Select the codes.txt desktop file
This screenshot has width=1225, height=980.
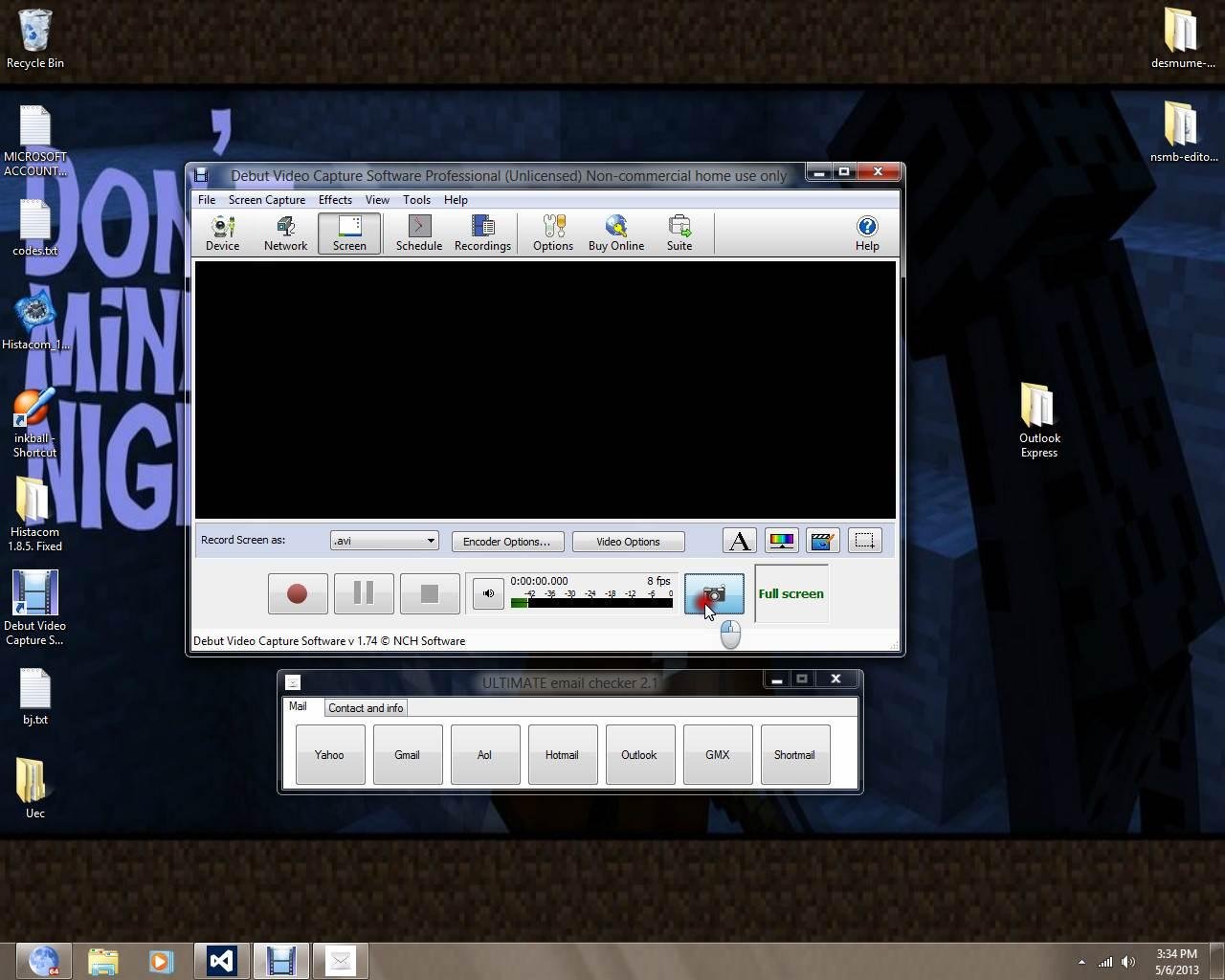[35, 228]
